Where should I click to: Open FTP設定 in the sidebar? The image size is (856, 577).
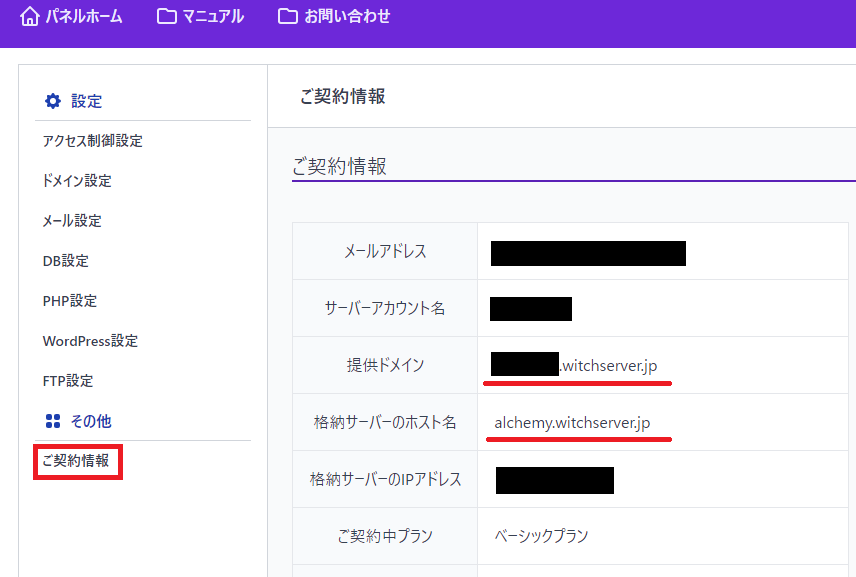(68, 380)
